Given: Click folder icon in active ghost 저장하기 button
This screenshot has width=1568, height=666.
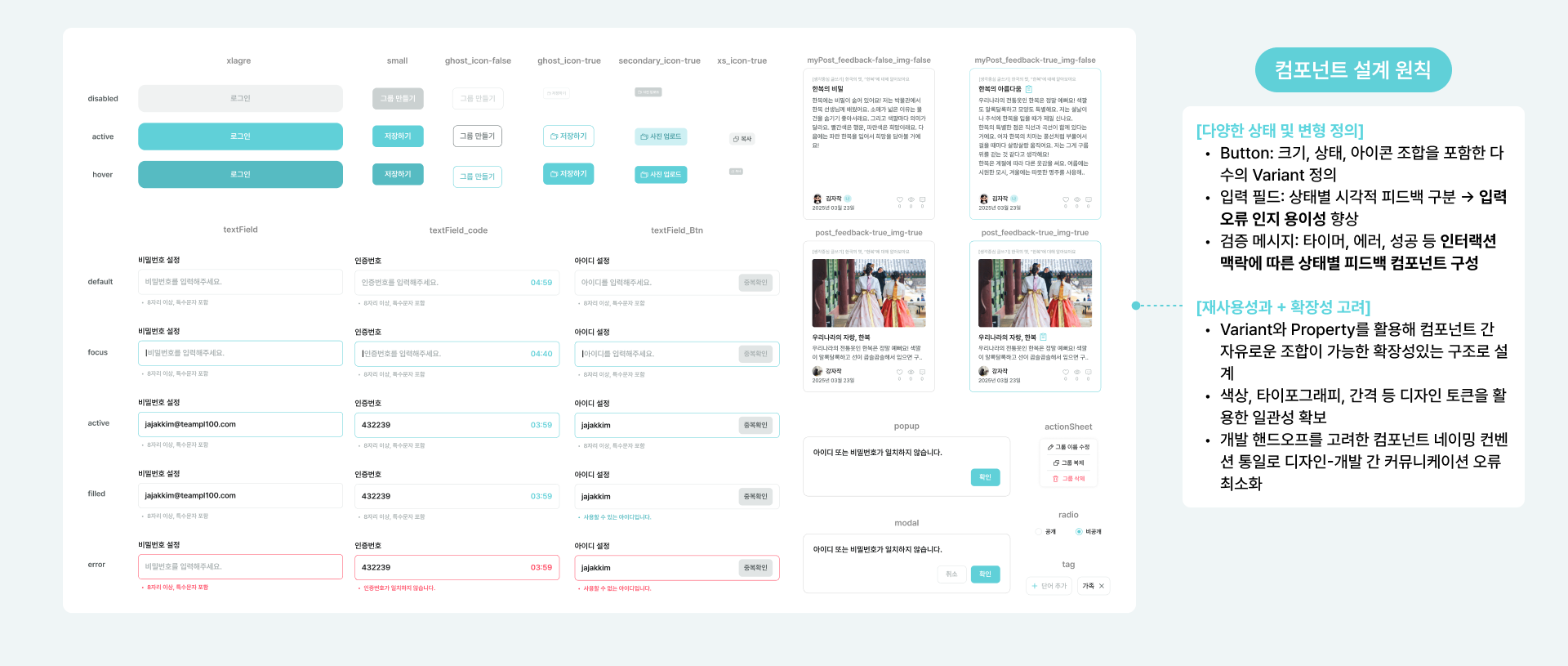Looking at the screenshot, I should click(x=554, y=136).
